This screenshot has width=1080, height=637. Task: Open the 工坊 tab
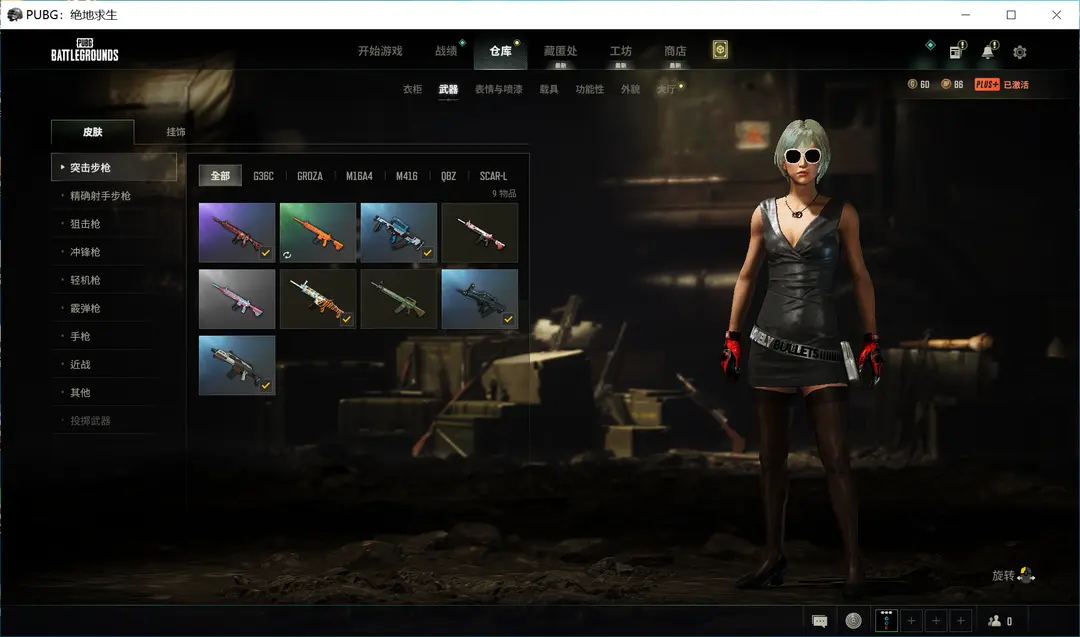coord(621,50)
